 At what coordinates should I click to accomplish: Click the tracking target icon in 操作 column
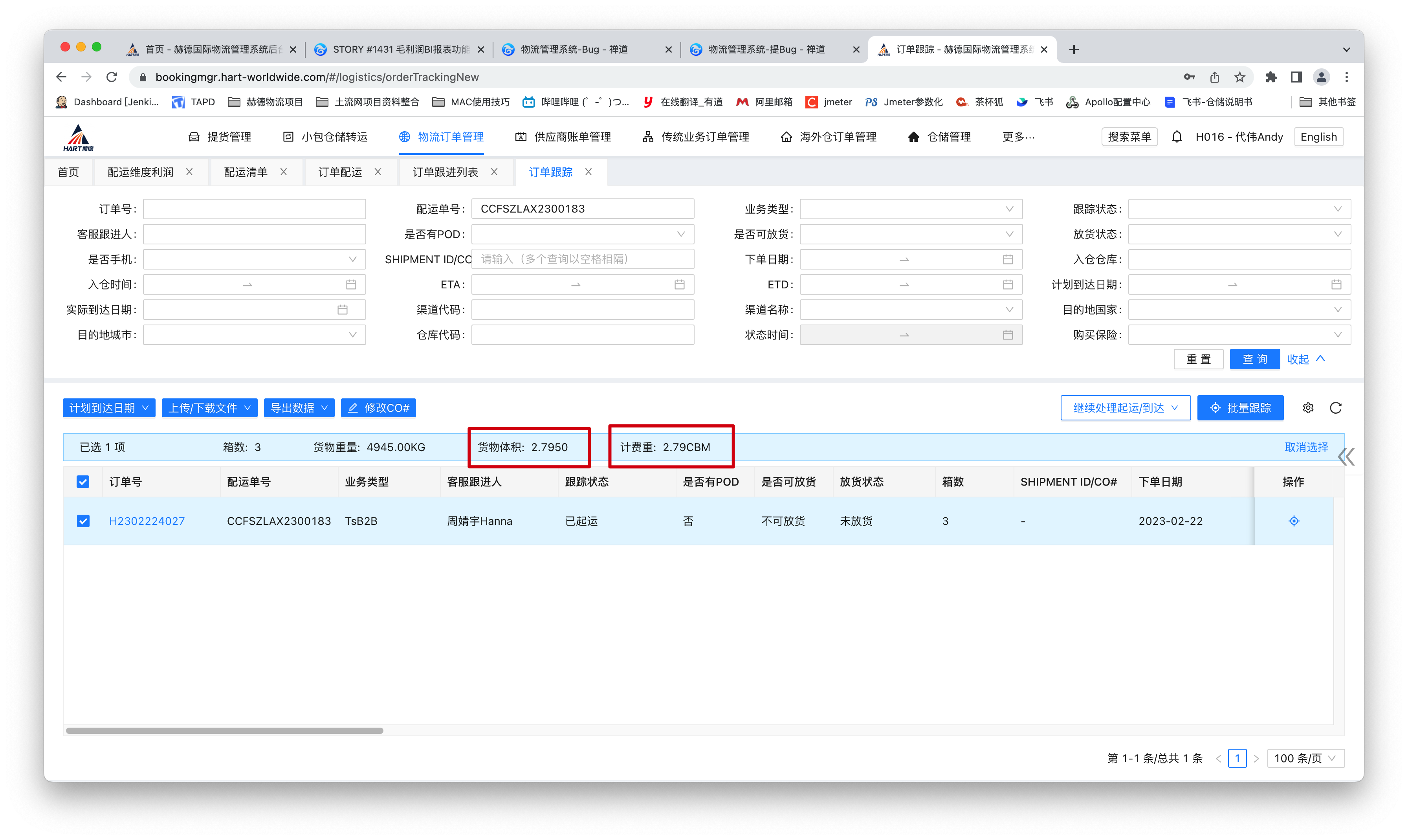[x=1294, y=521]
